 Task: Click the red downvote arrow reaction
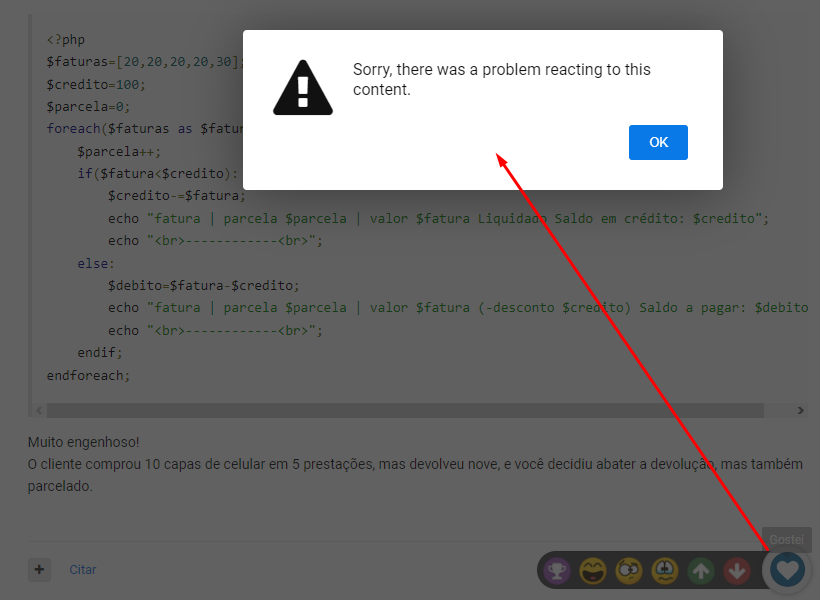[737, 570]
